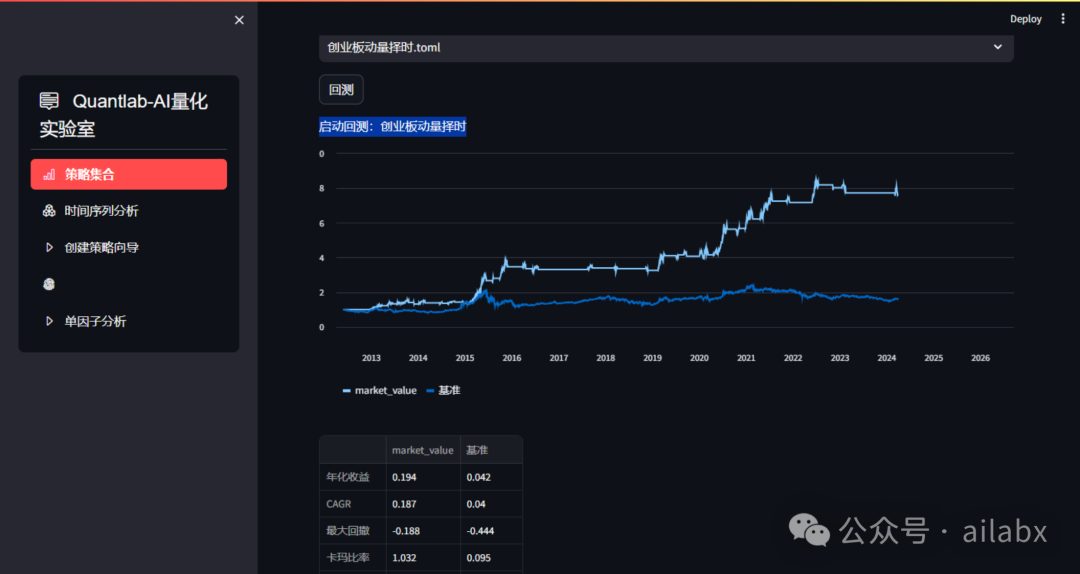Click the dropdown chevron arrow
This screenshot has width=1080, height=574.
coord(997,47)
